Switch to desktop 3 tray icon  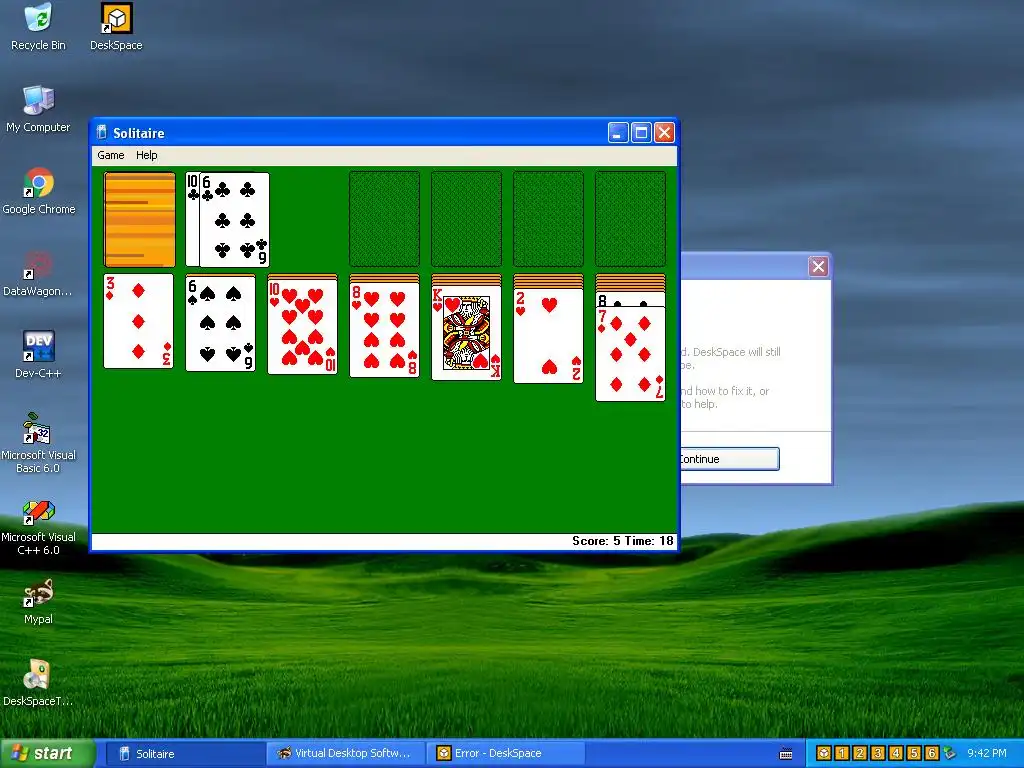point(878,753)
